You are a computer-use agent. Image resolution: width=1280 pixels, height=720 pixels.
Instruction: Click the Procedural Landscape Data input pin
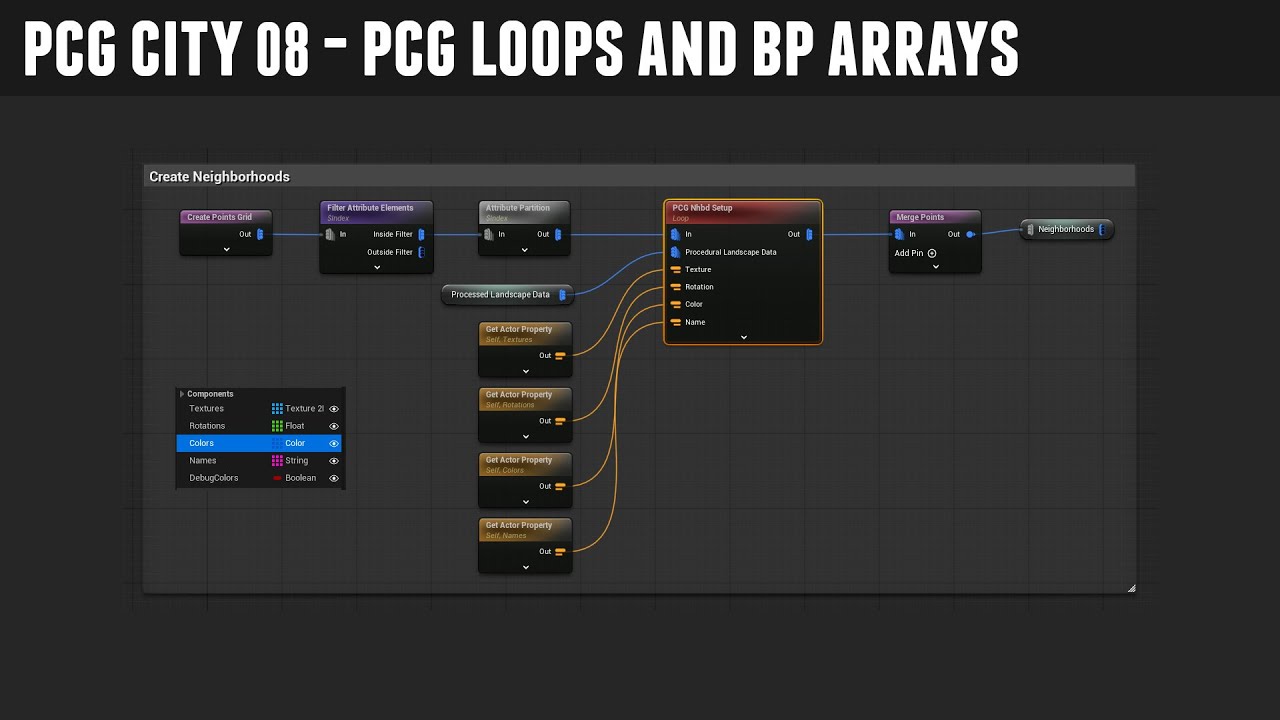tap(676, 252)
